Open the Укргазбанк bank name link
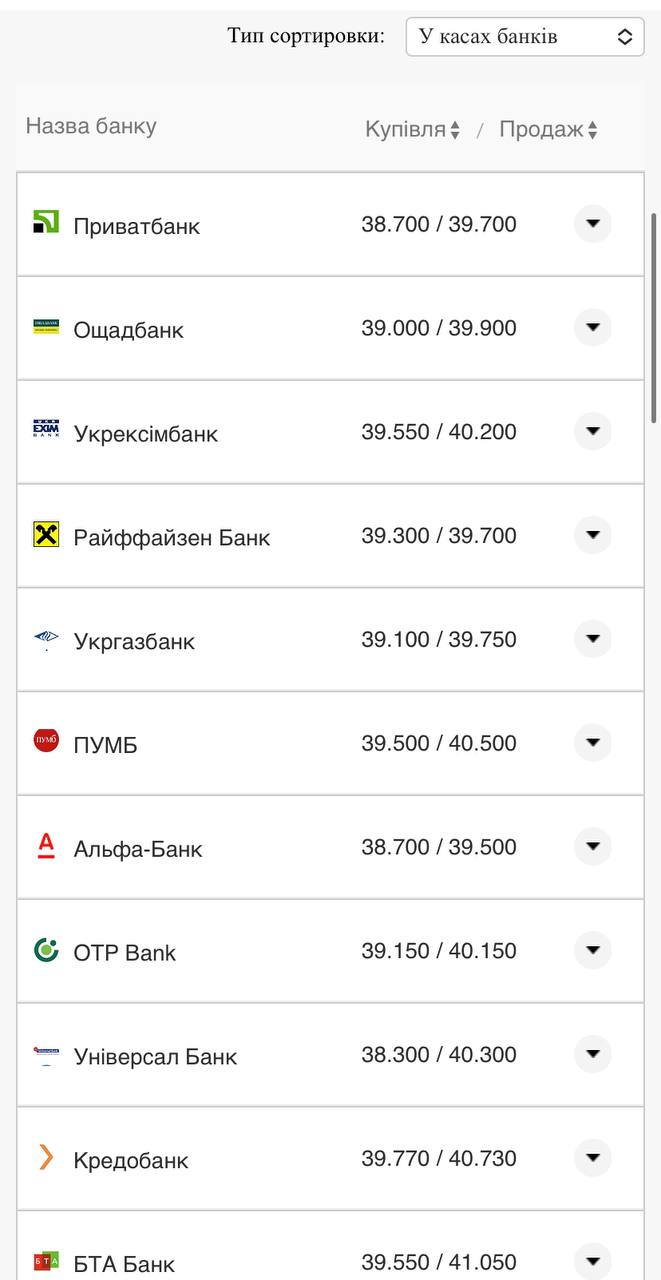Viewport: 661px width, 1280px height. coord(134,642)
